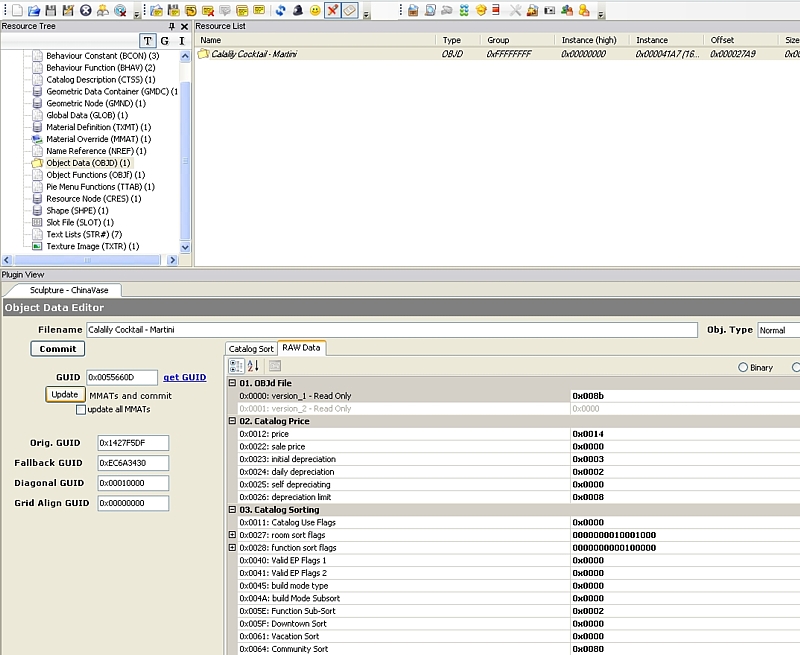Select the Binary radio button
Image resolution: width=800 pixels, height=655 pixels.
pos(743,368)
